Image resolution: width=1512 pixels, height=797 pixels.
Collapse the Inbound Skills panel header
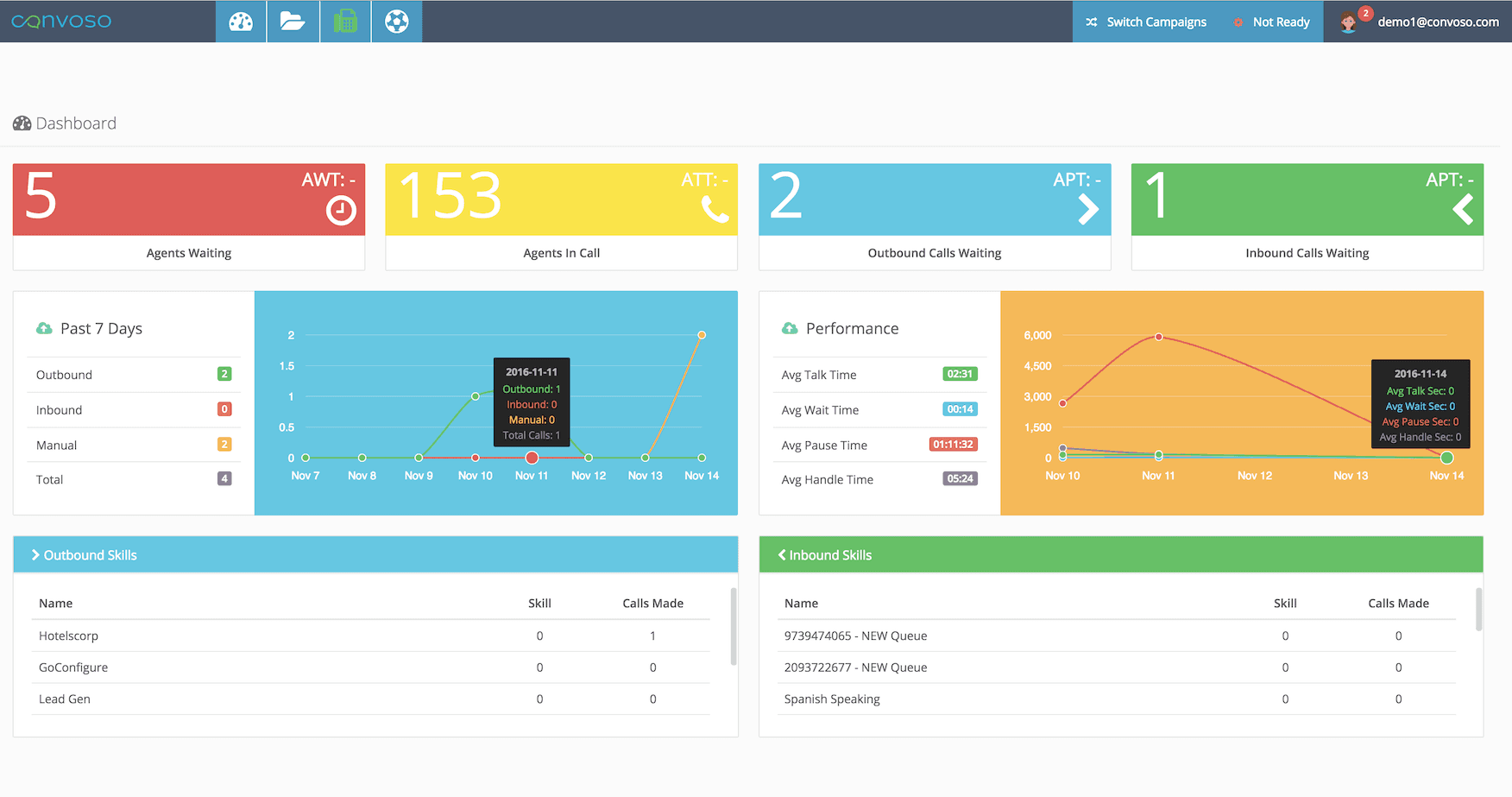pos(1121,554)
